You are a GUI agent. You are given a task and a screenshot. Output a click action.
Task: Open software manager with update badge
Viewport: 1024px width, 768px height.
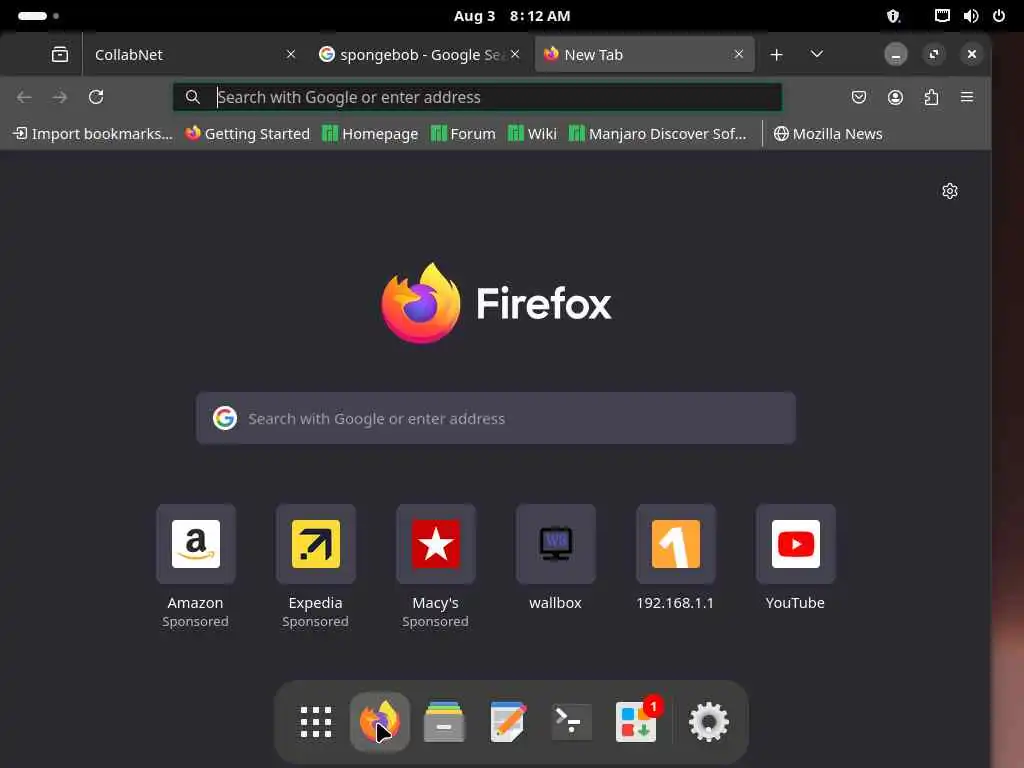(637, 722)
